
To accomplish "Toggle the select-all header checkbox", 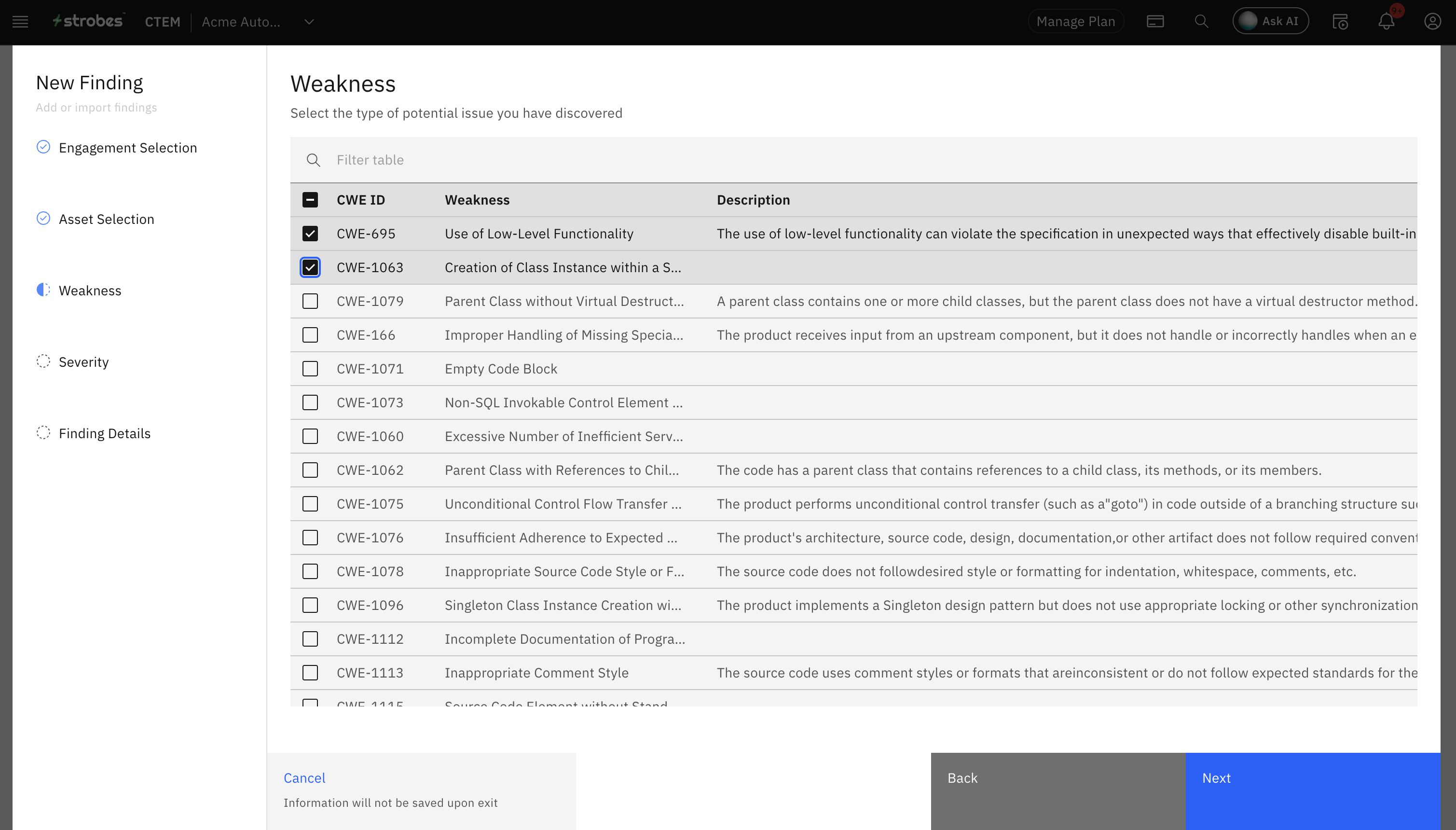I will click(310, 200).
